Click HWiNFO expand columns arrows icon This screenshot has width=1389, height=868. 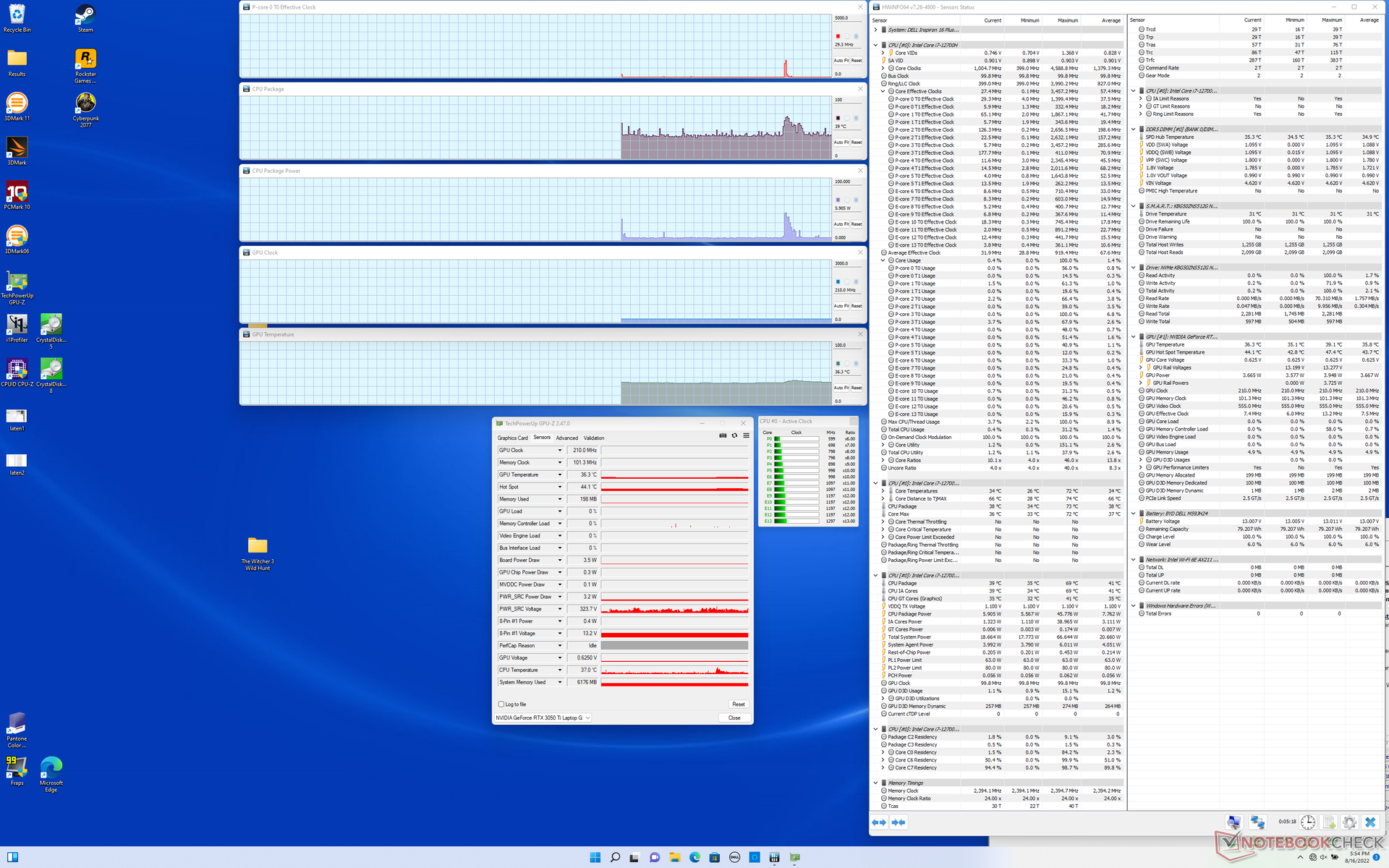pyautogui.click(x=879, y=822)
